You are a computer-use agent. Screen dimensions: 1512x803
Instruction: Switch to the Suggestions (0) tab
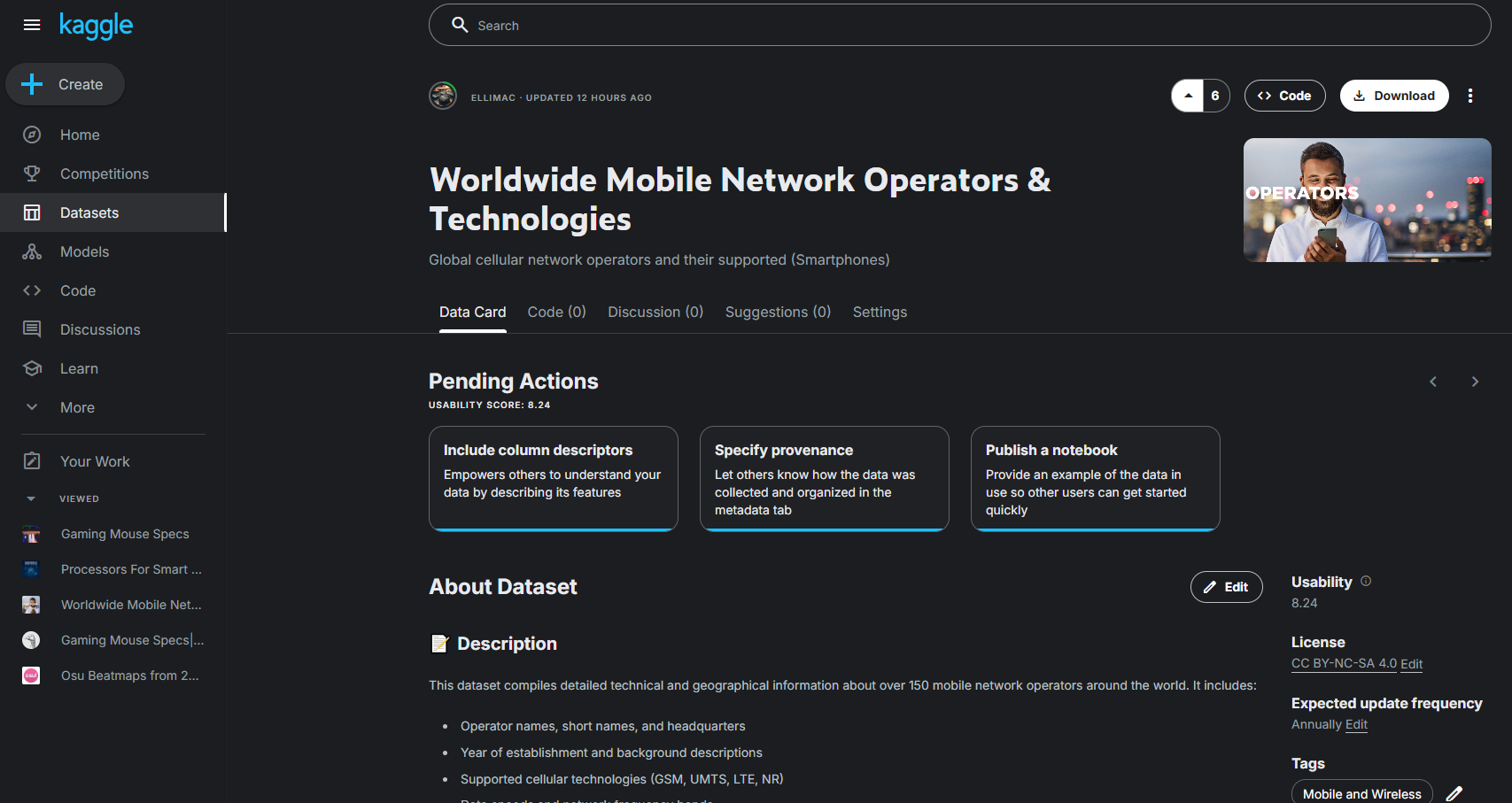pyautogui.click(x=778, y=312)
